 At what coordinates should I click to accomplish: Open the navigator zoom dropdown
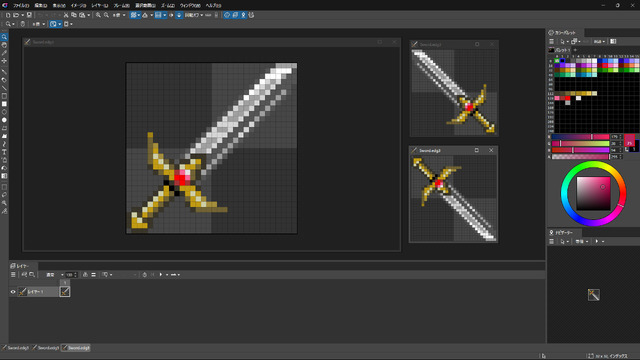tap(582, 241)
